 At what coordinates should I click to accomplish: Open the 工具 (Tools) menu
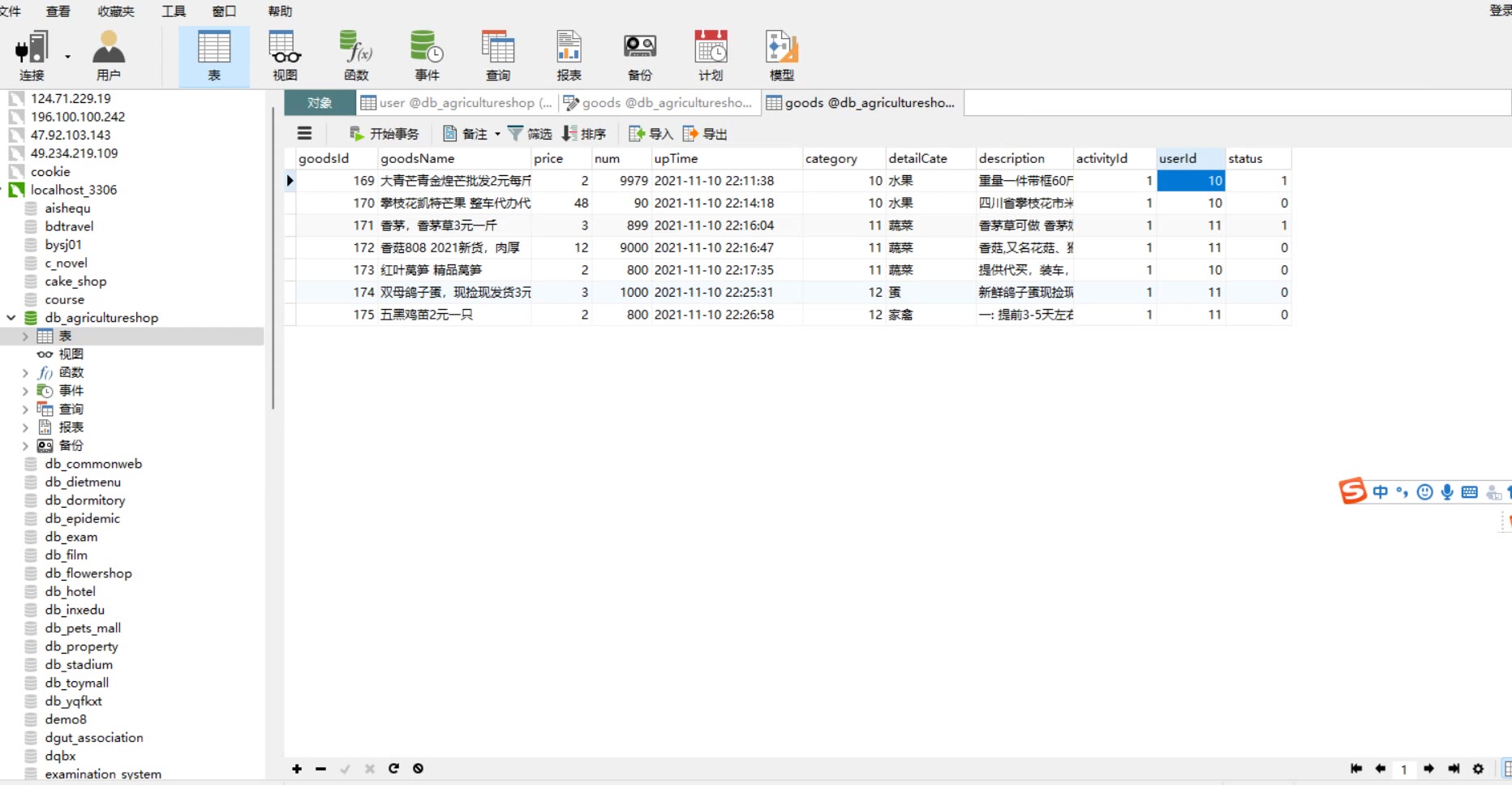(x=173, y=11)
